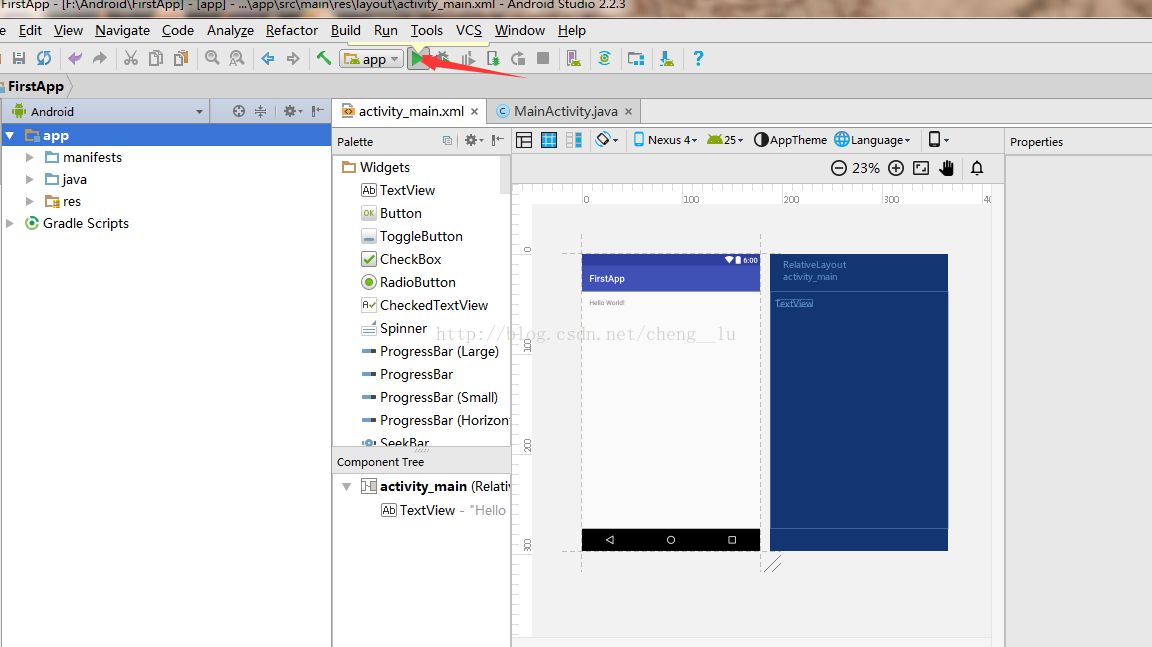The image size is (1152, 647).
Task: Open the Refactor menu
Action: [292, 30]
